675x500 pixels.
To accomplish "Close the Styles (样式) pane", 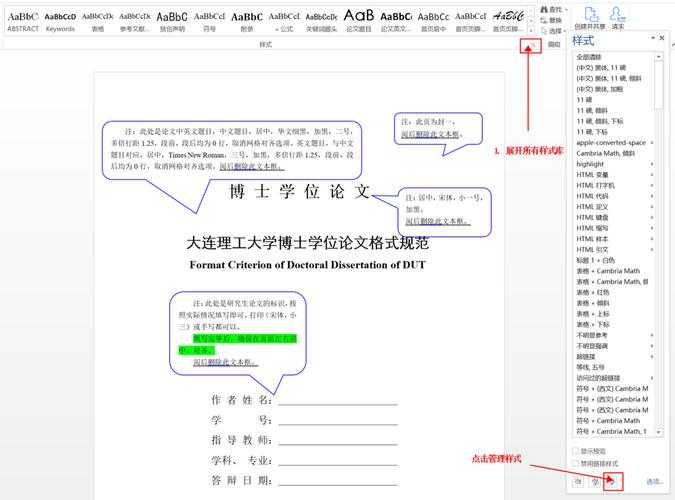I will (662, 38).
